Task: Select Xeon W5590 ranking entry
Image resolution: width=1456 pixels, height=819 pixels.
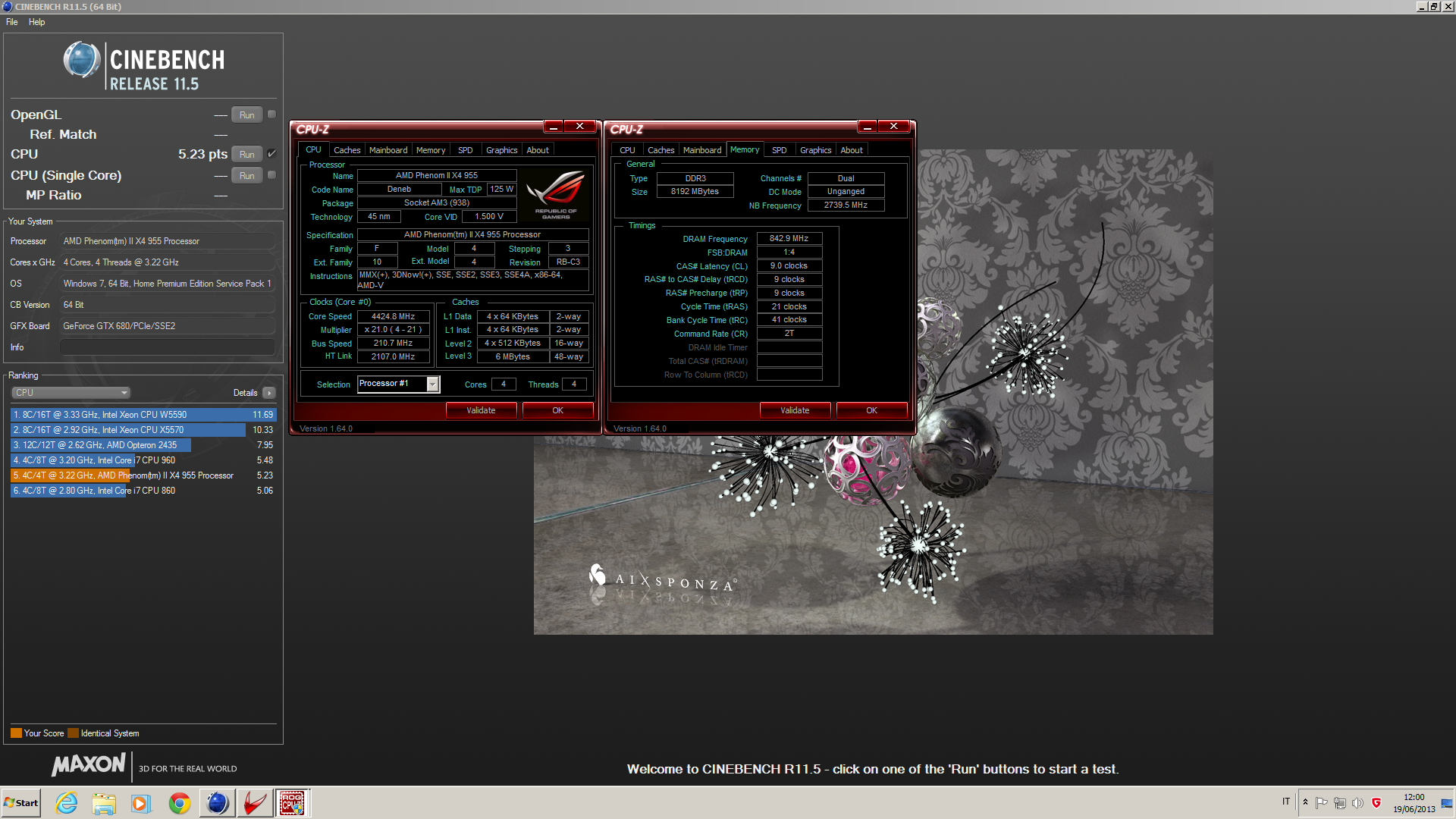Action: tap(143, 415)
